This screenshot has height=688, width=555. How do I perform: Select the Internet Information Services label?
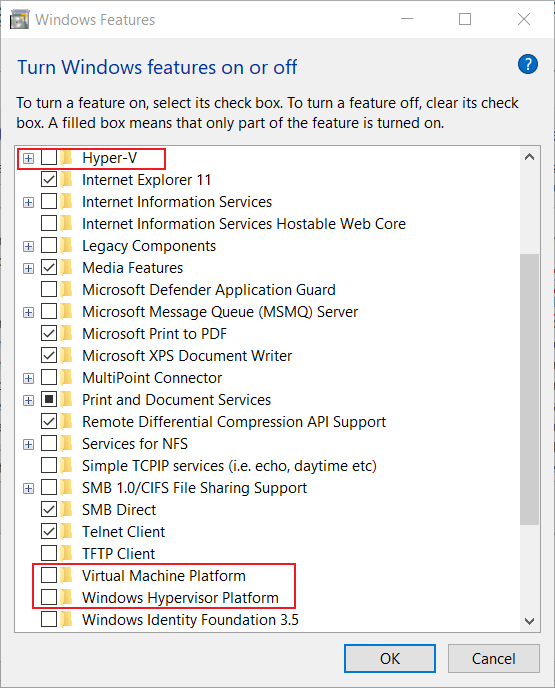coord(177,202)
